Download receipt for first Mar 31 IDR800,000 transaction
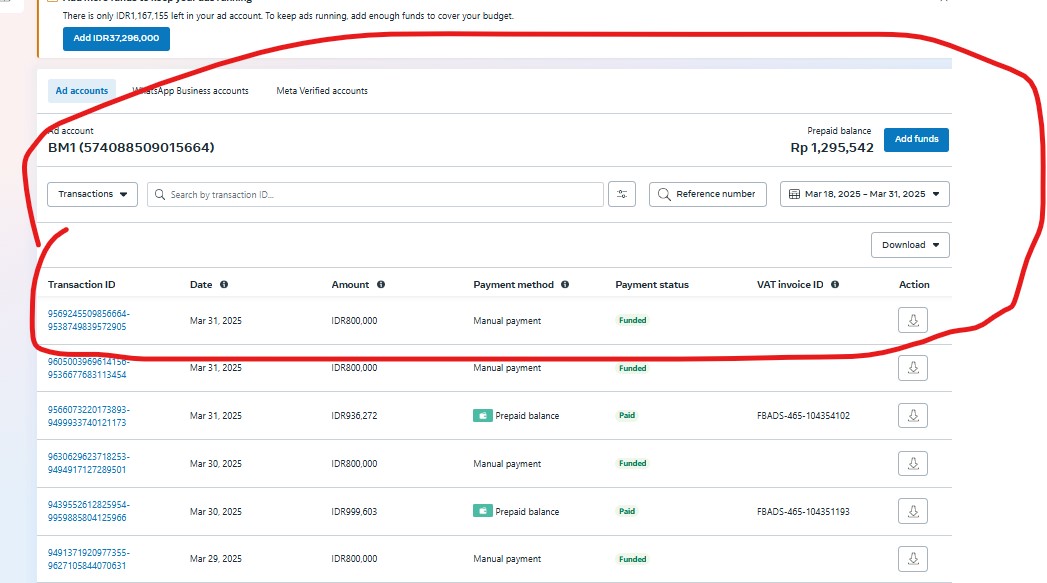The height and width of the screenshot is (583, 1047). coord(912,321)
